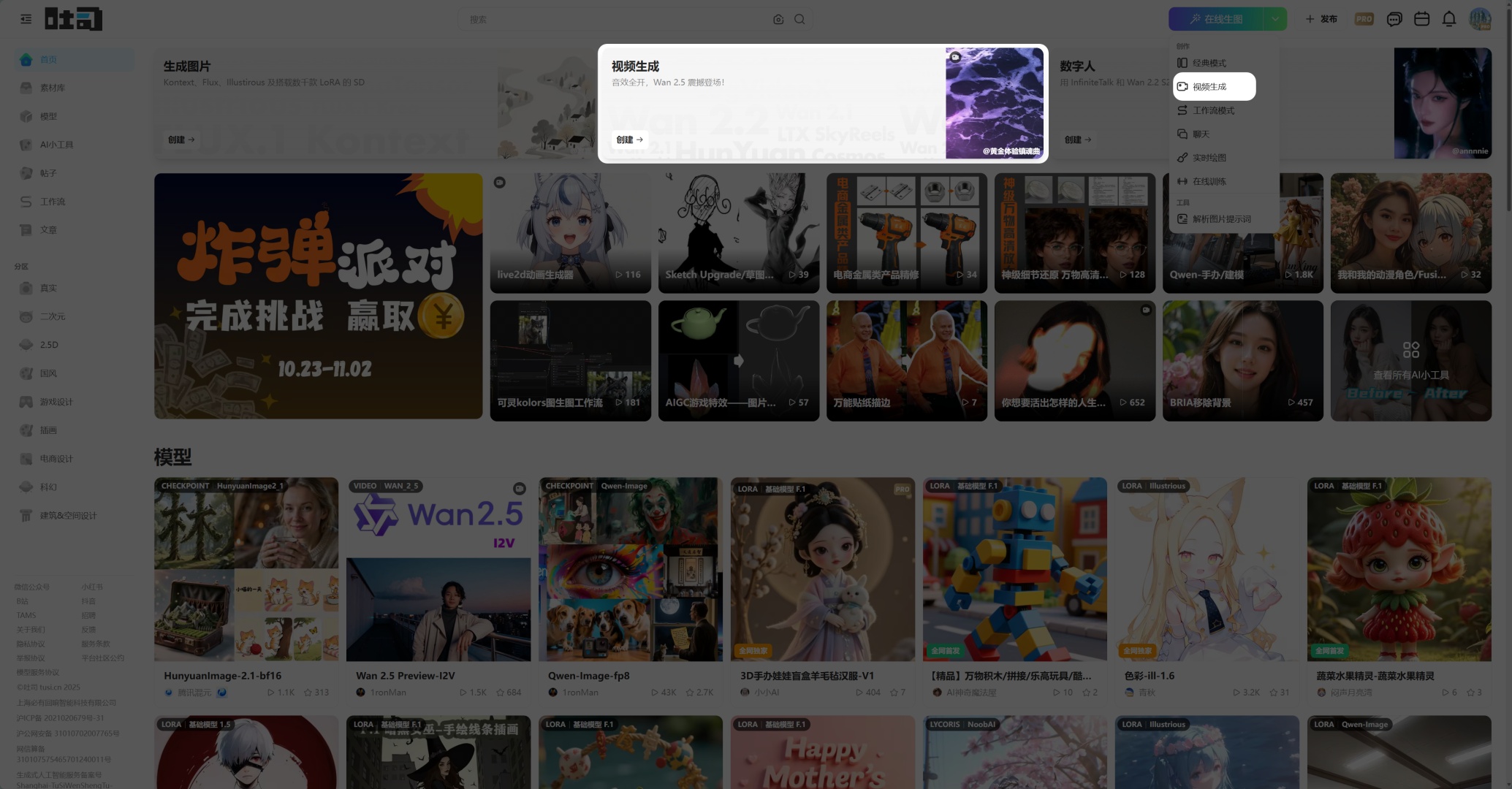
Task: Open the chat messages icon in header
Action: tap(1394, 20)
